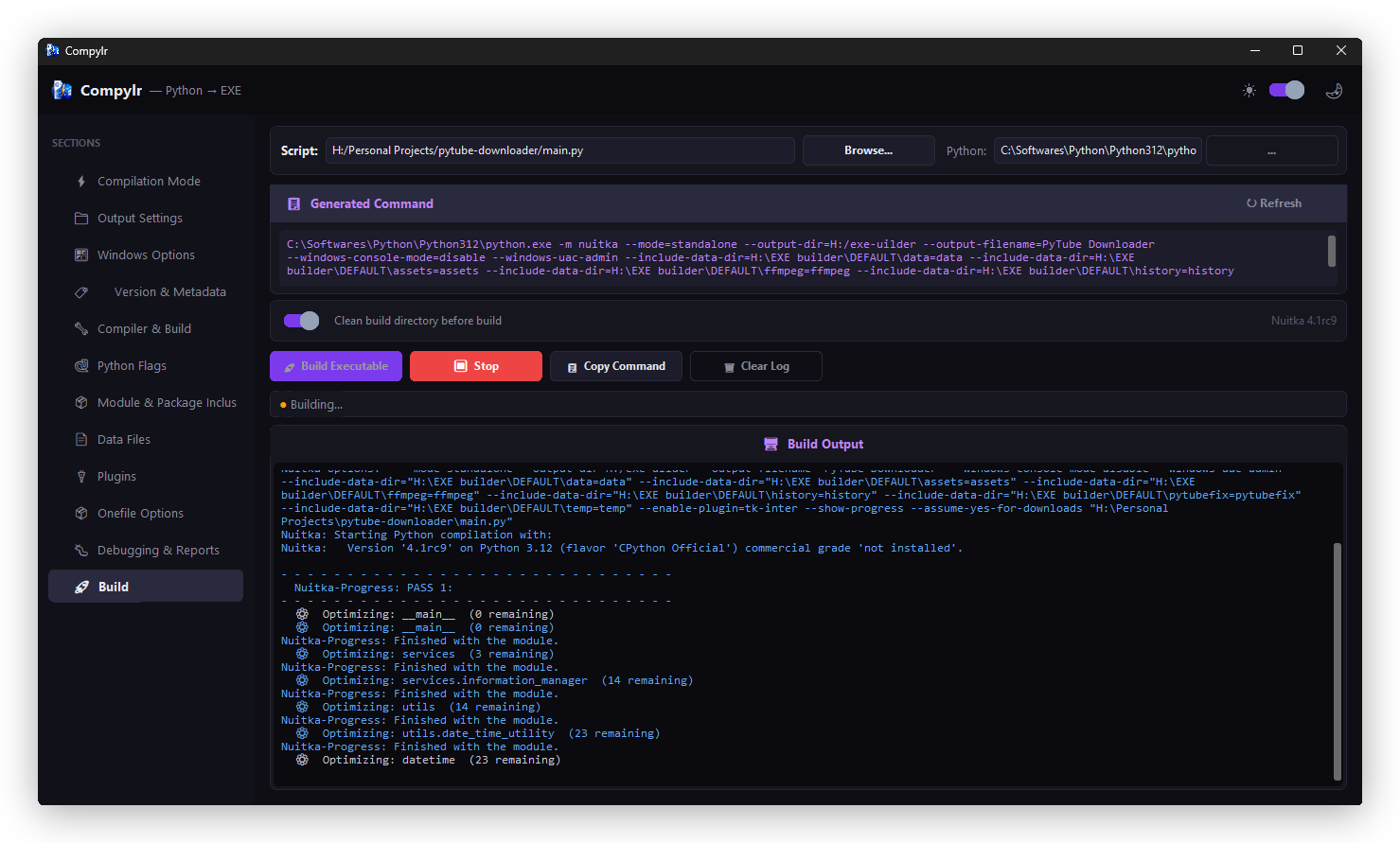The width and height of the screenshot is (1400, 843).
Task: Stop the running build
Action: coord(476,366)
